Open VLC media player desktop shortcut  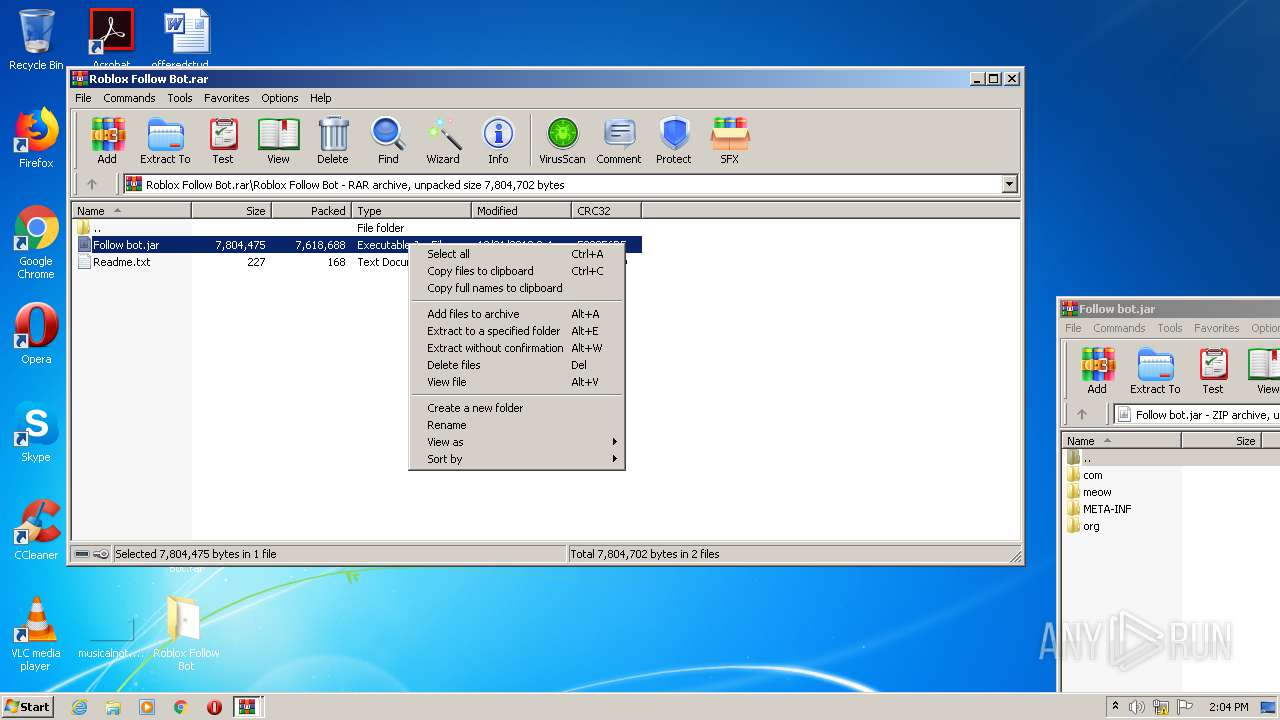pyautogui.click(x=36, y=634)
